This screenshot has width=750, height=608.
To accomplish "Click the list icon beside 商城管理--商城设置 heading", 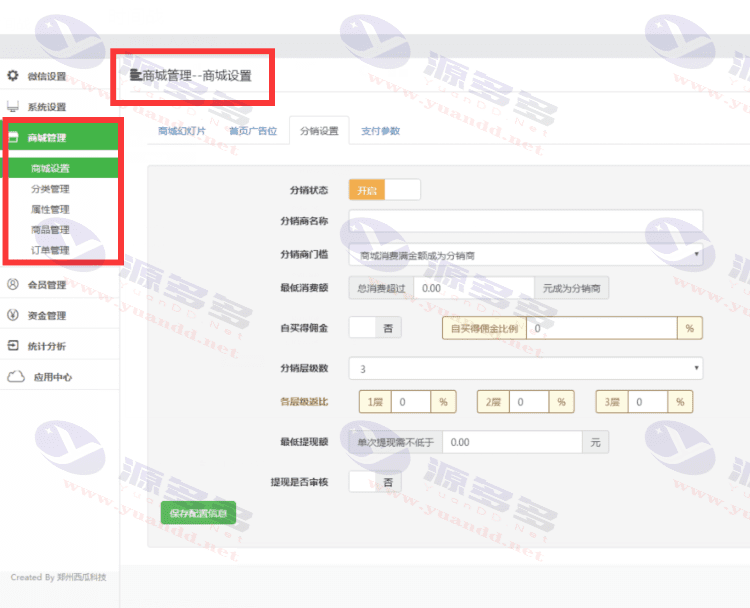I will [136, 75].
